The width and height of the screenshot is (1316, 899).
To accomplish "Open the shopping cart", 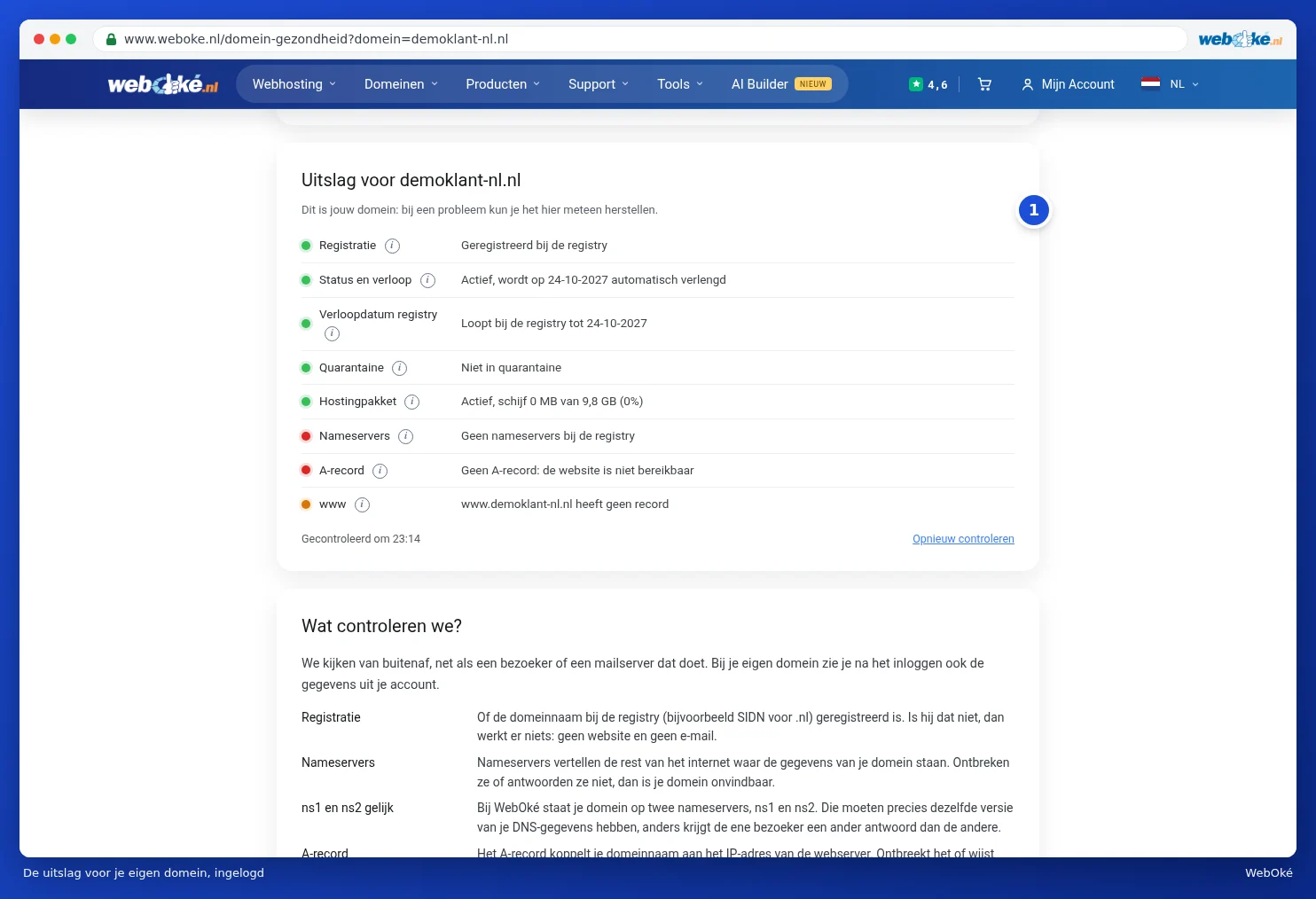I will coord(984,84).
